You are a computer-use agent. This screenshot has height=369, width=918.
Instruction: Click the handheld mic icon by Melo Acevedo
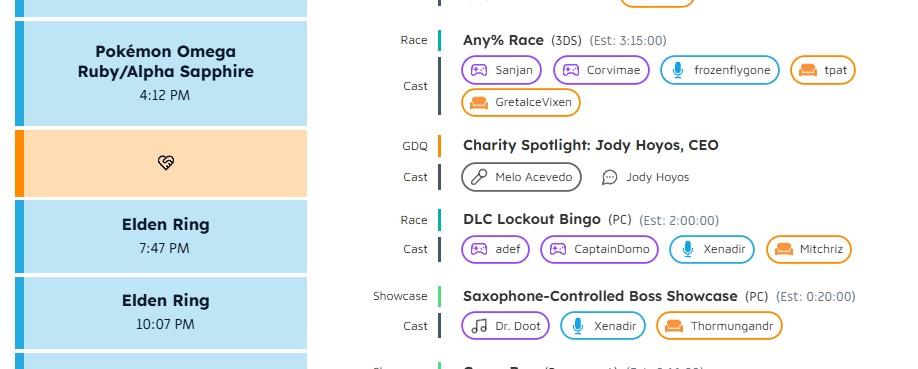479,177
